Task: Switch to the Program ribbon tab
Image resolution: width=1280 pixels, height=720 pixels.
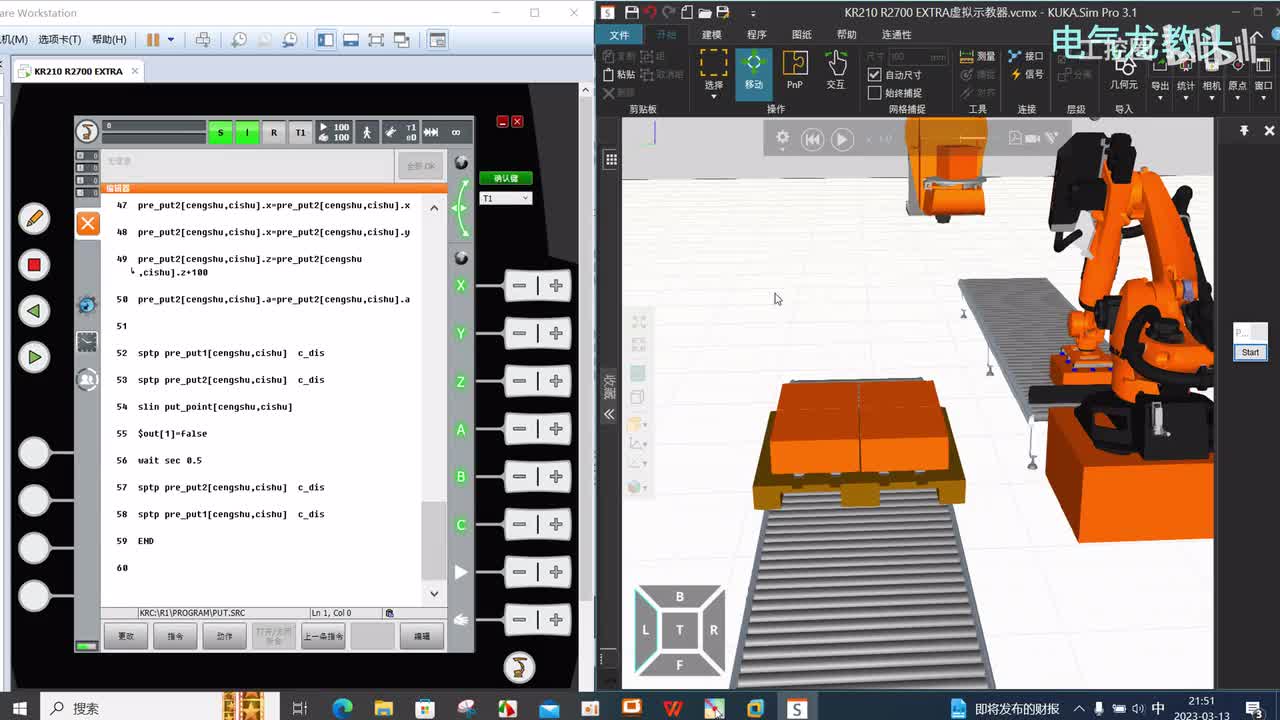Action: (x=756, y=34)
